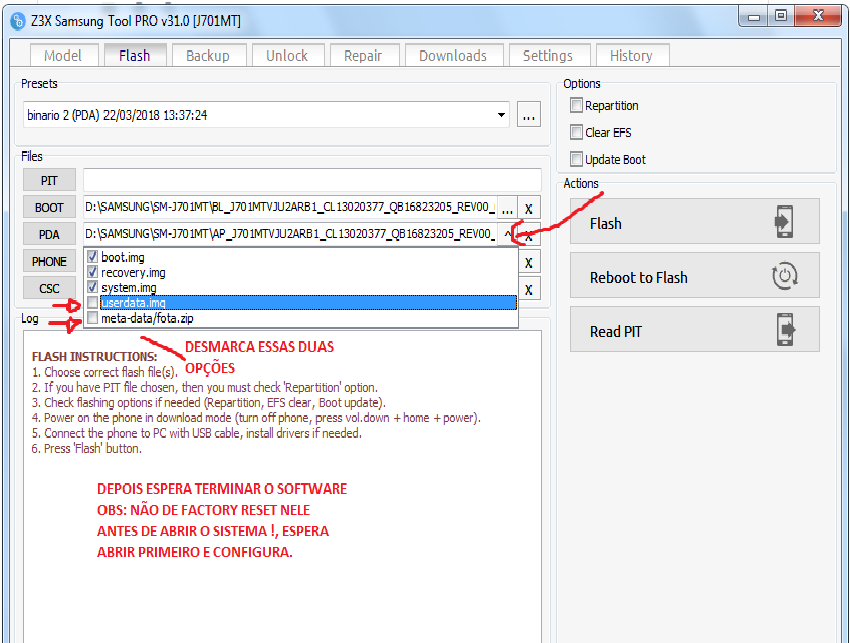Screen dimensions: 850x643
Task: Click the BOOT file path field
Action: click(x=290, y=208)
